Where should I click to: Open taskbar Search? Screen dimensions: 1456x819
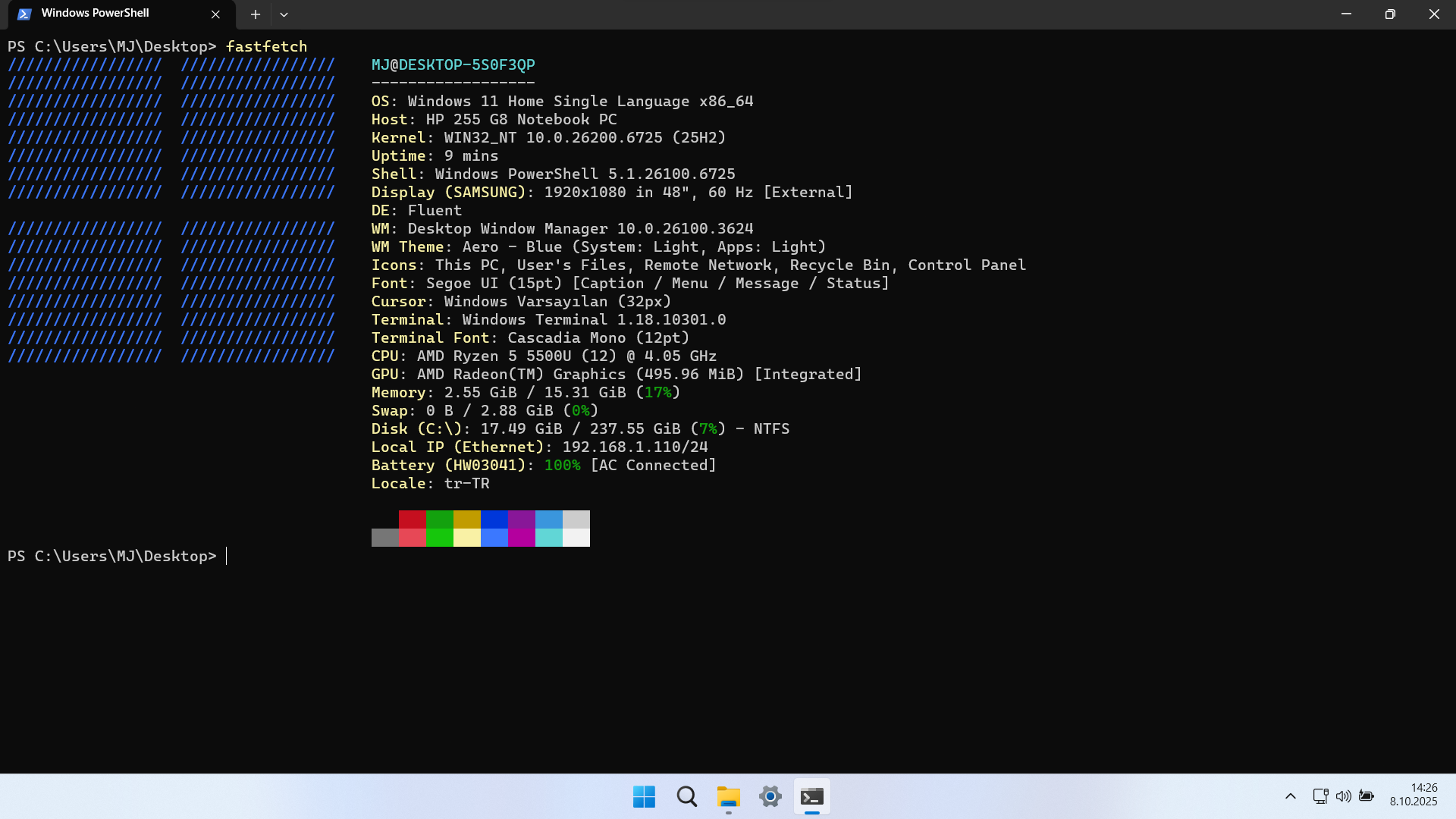point(686,797)
